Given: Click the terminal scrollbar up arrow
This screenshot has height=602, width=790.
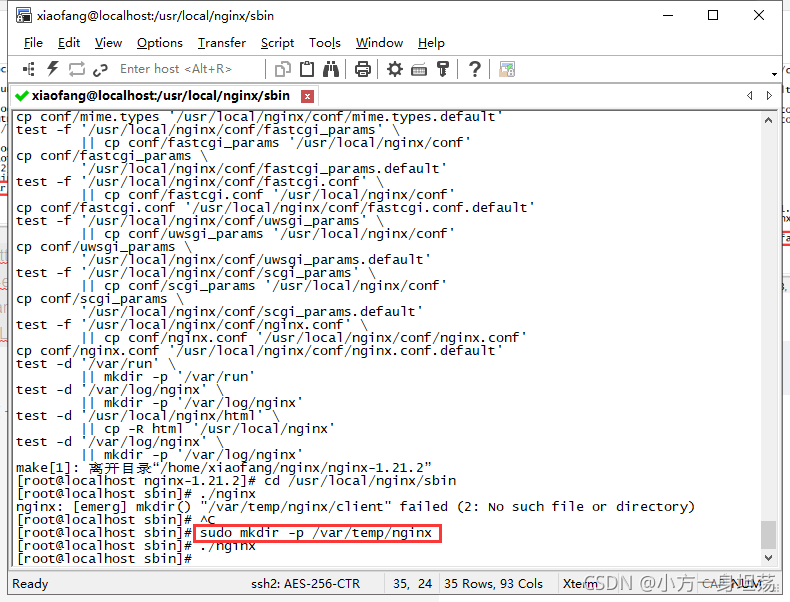Looking at the screenshot, I should tap(768, 120).
